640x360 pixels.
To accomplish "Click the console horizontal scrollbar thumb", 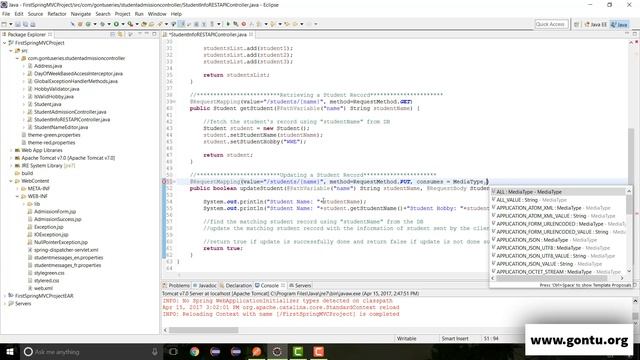I will pyautogui.click(x=204, y=330).
